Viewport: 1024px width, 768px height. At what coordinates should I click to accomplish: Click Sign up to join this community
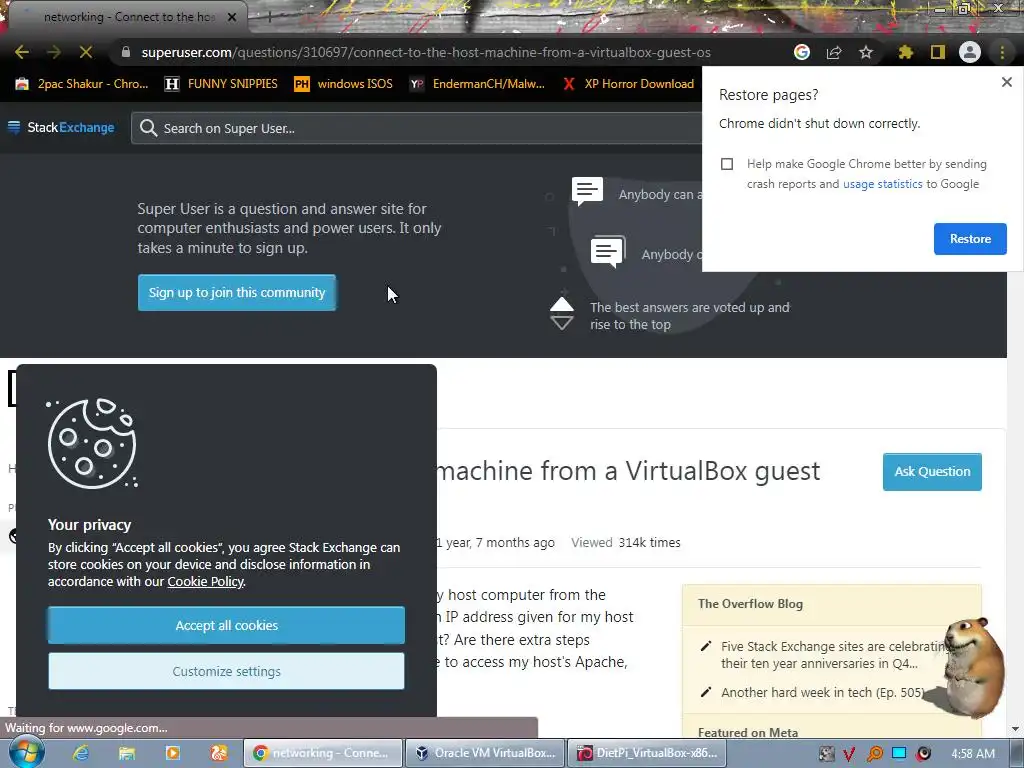pos(237,293)
